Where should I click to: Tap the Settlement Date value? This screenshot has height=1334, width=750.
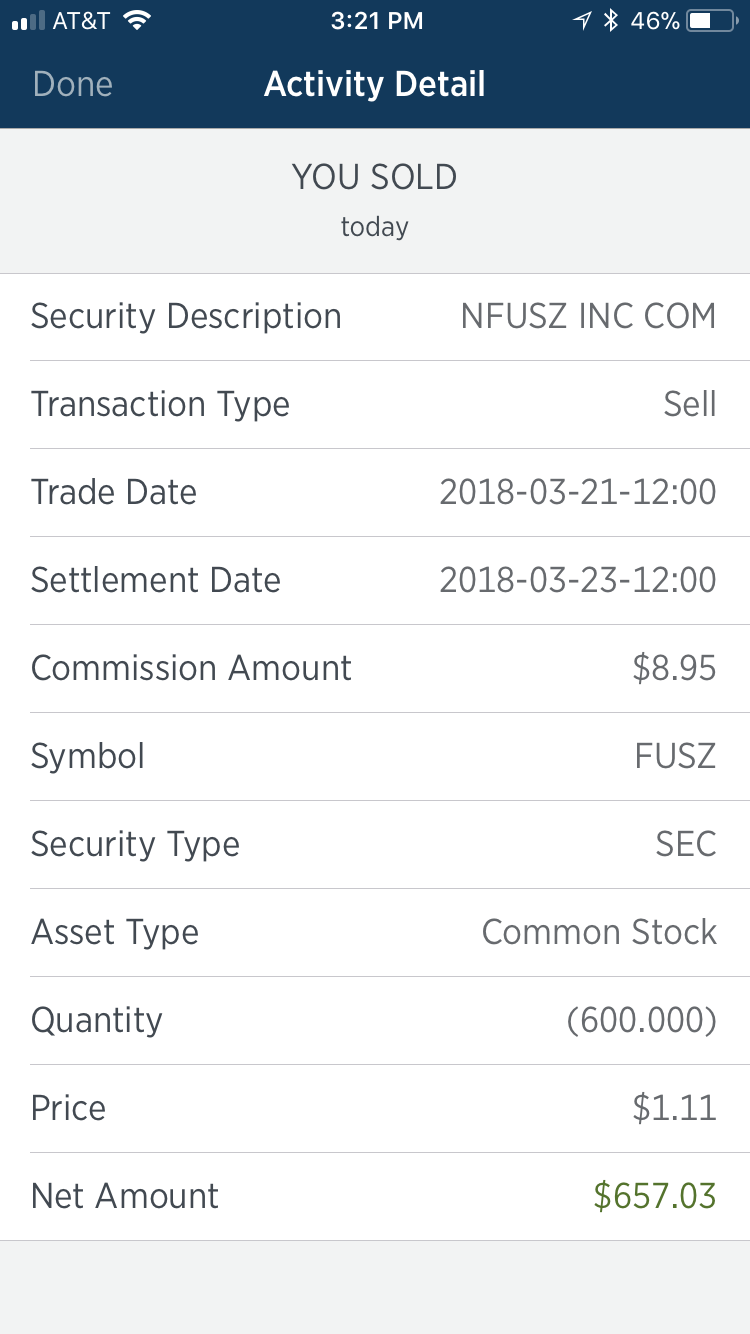pyautogui.click(x=578, y=581)
